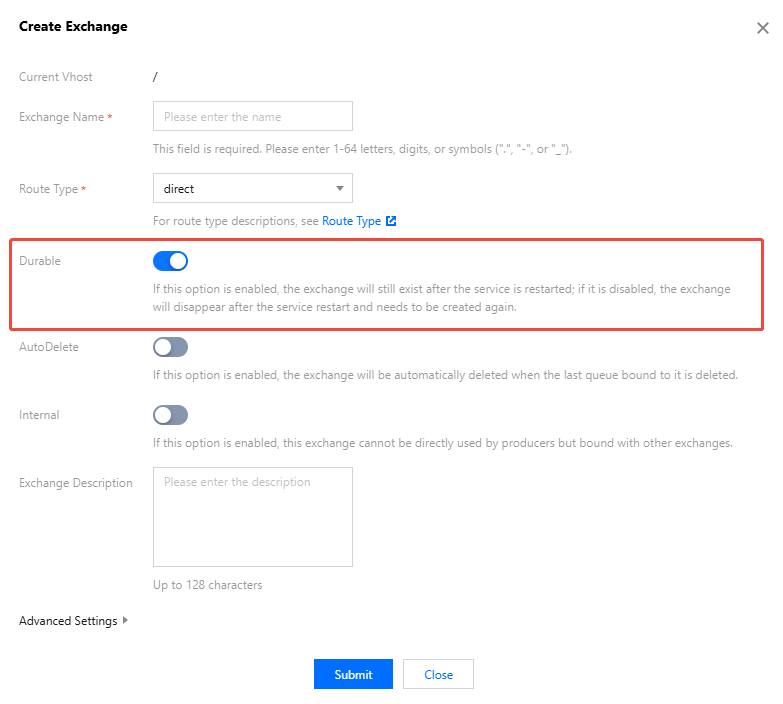Enable the AutoDelete switch
The image size is (783, 704).
pyautogui.click(x=170, y=347)
